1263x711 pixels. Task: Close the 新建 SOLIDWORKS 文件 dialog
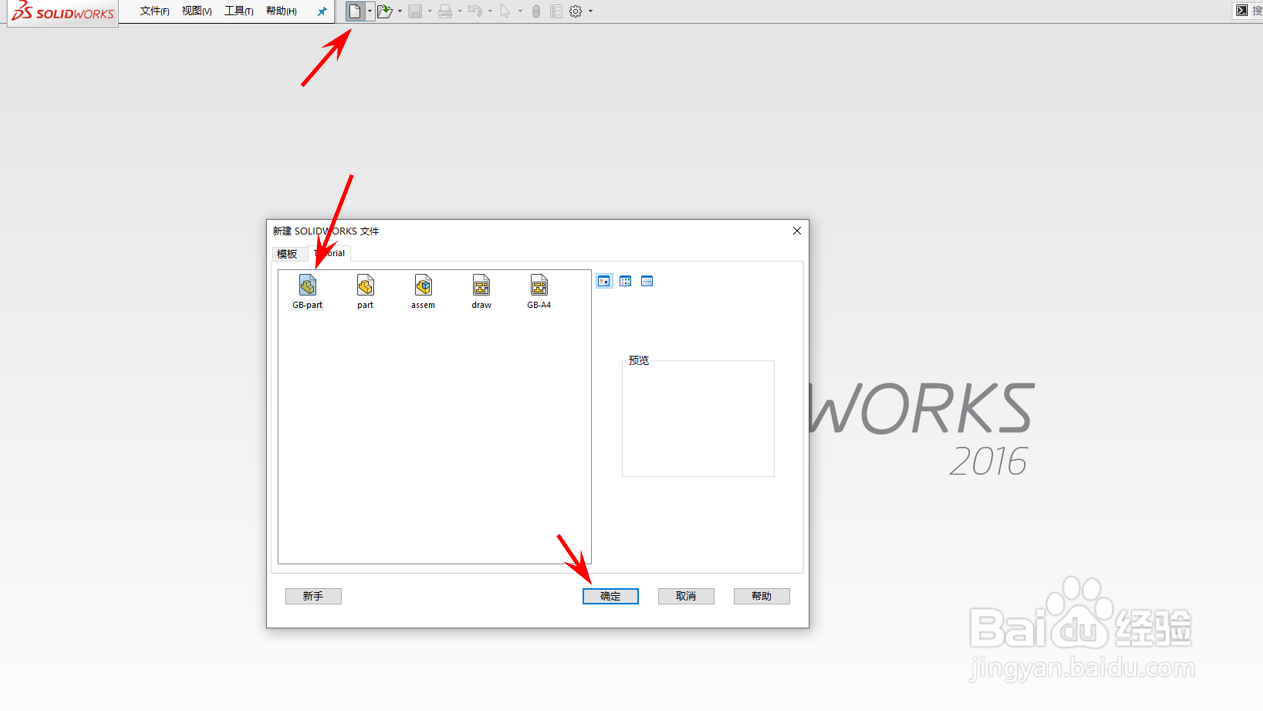click(797, 231)
